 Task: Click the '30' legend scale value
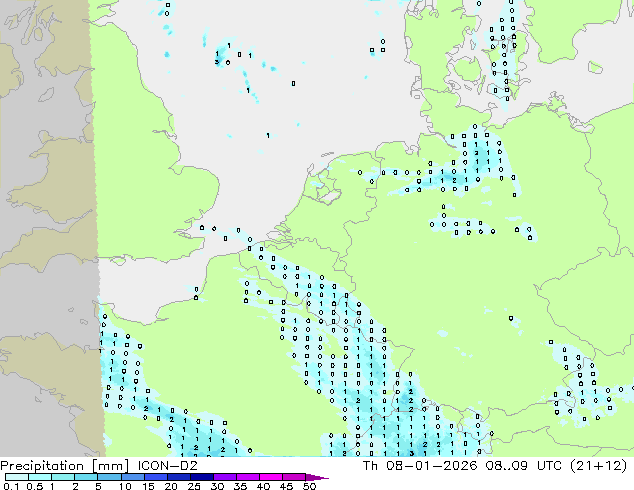point(217,486)
